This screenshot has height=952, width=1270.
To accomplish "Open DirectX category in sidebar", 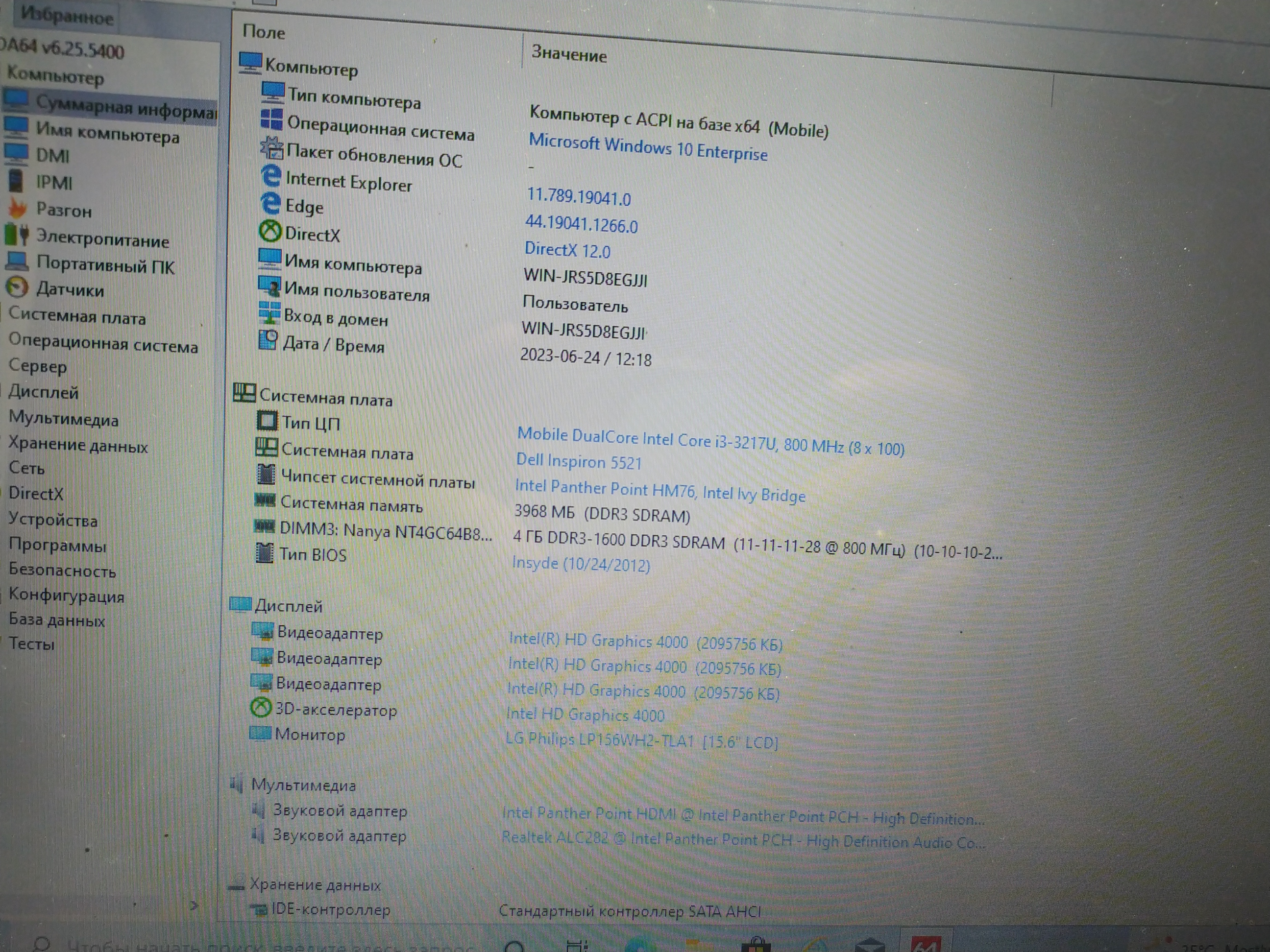I will 36,494.
